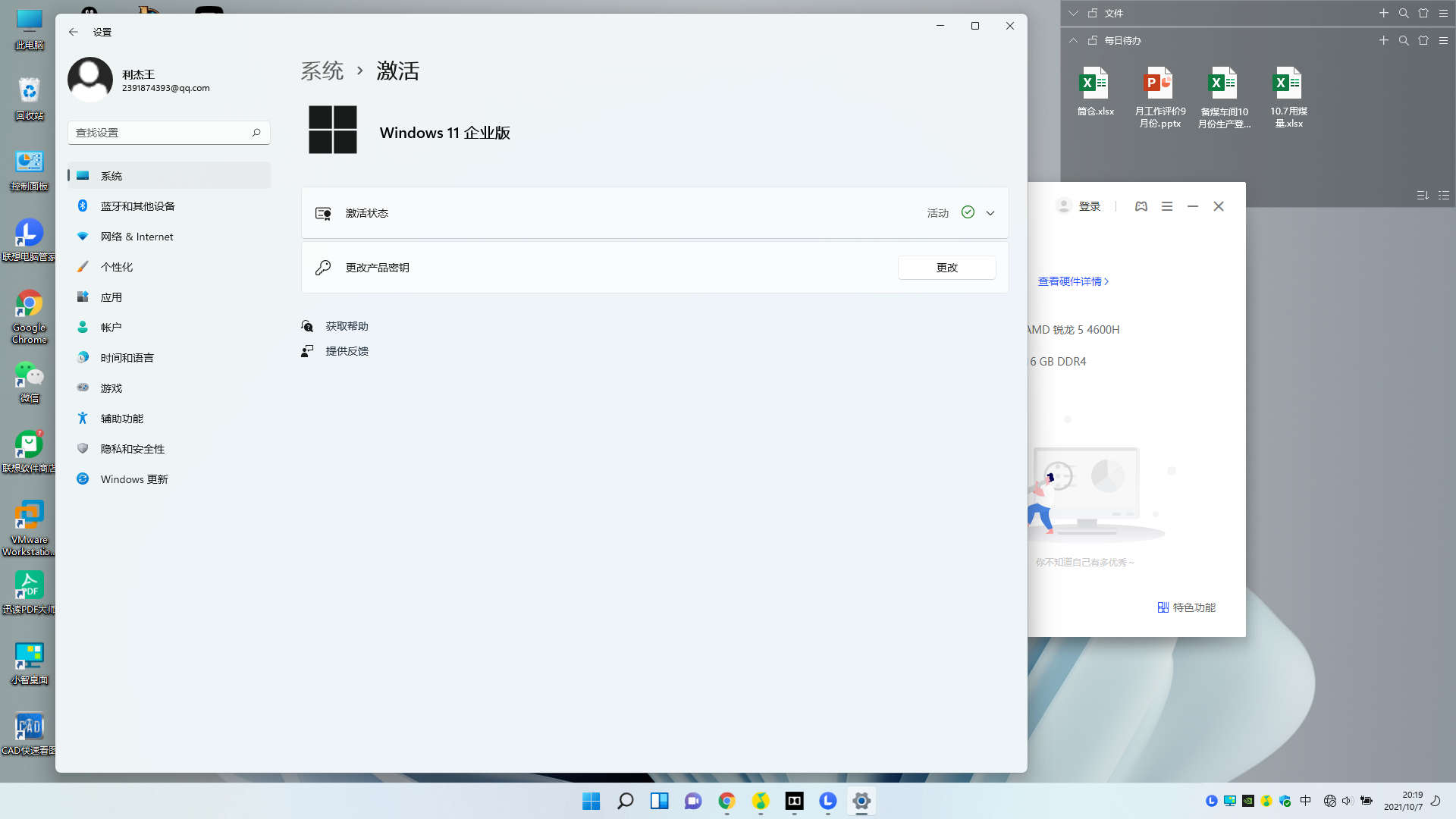1456x819 pixels.
Task: Expand the 文件 panel chevron
Action: (1073, 13)
